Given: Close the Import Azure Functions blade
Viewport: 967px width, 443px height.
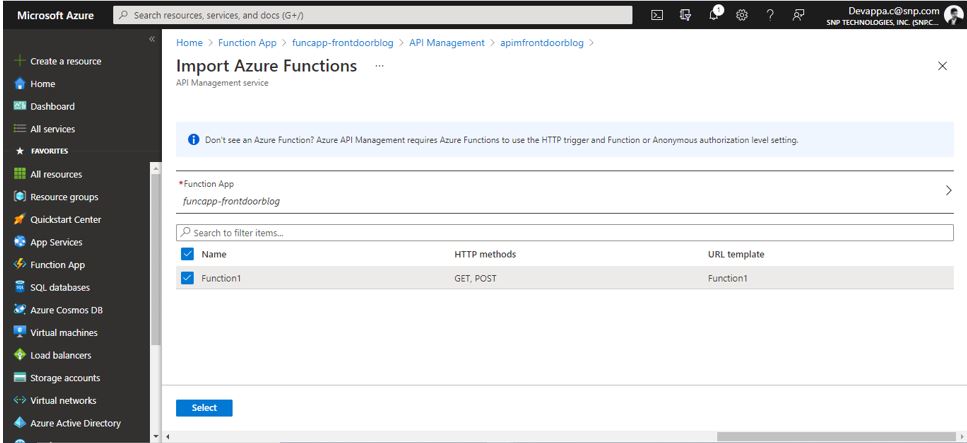Looking at the screenshot, I should (x=942, y=66).
